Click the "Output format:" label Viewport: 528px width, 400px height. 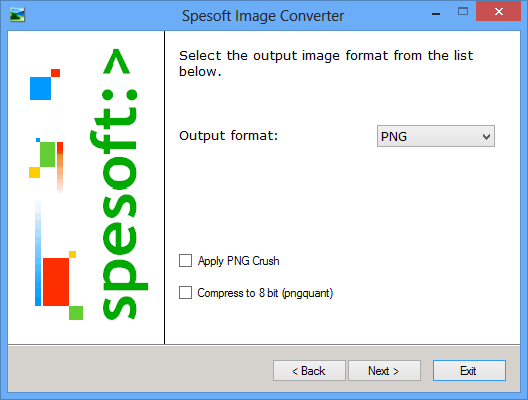[228, 136]
